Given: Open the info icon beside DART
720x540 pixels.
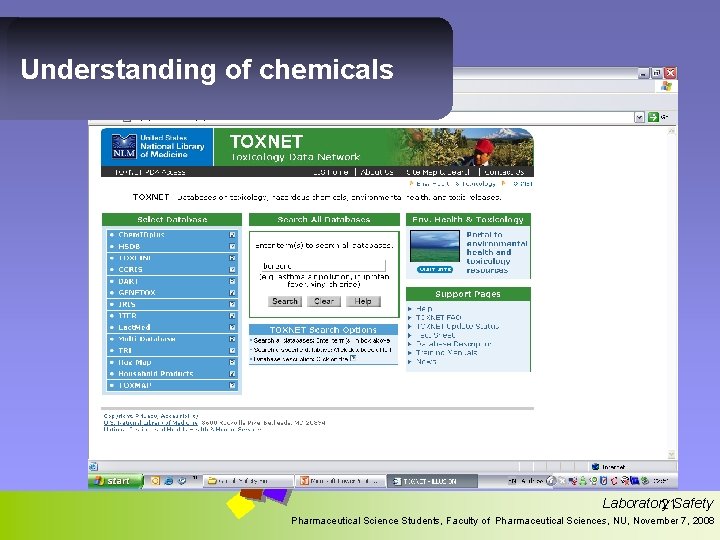Looking at the screenshot, I should point(232,281).
